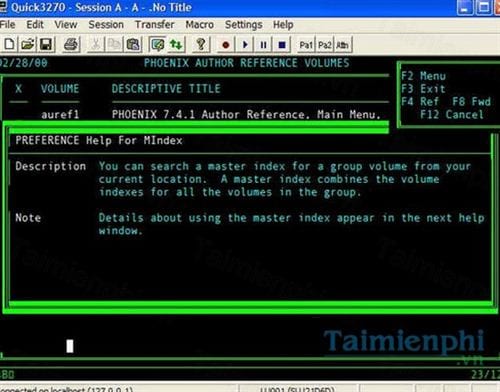The image size is (500, 392).
Task: Click the Pa2 key button
Action: (324, 45)
